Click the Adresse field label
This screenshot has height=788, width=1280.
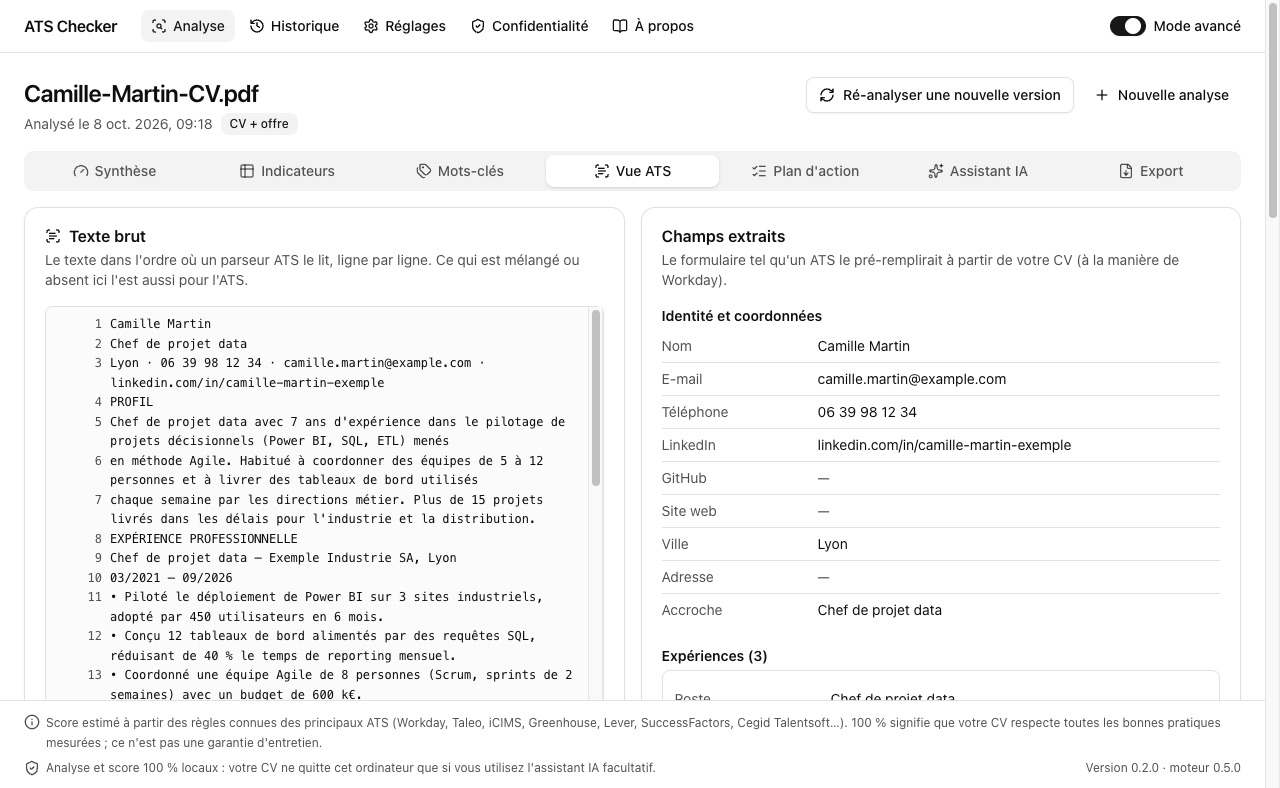coord(688,577)
